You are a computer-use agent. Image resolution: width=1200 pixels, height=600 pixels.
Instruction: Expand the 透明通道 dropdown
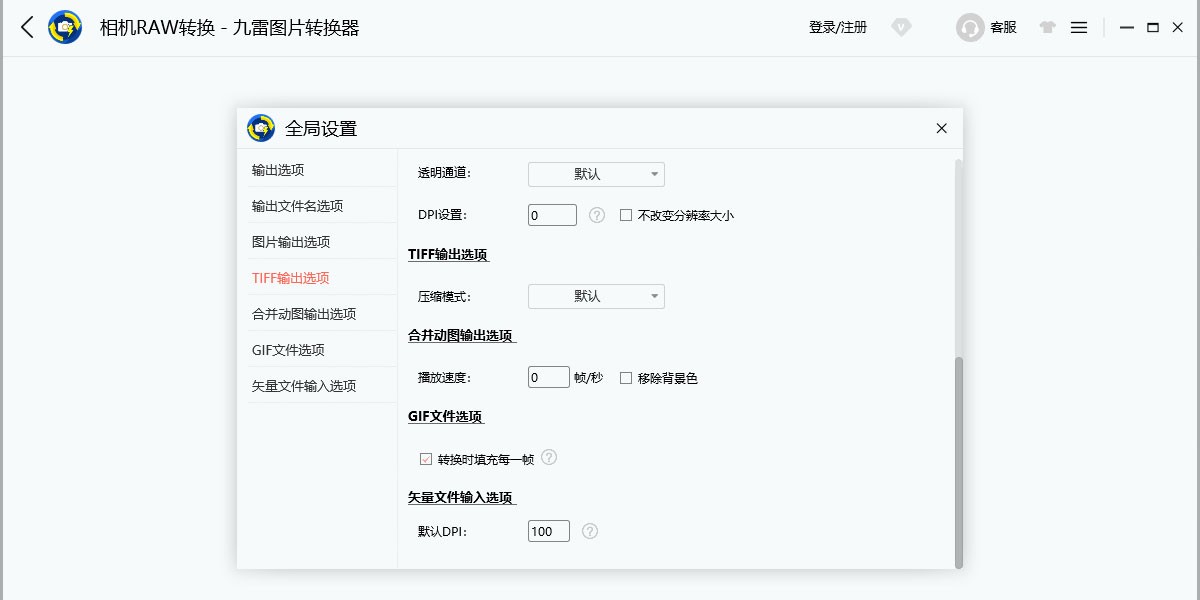596,174
